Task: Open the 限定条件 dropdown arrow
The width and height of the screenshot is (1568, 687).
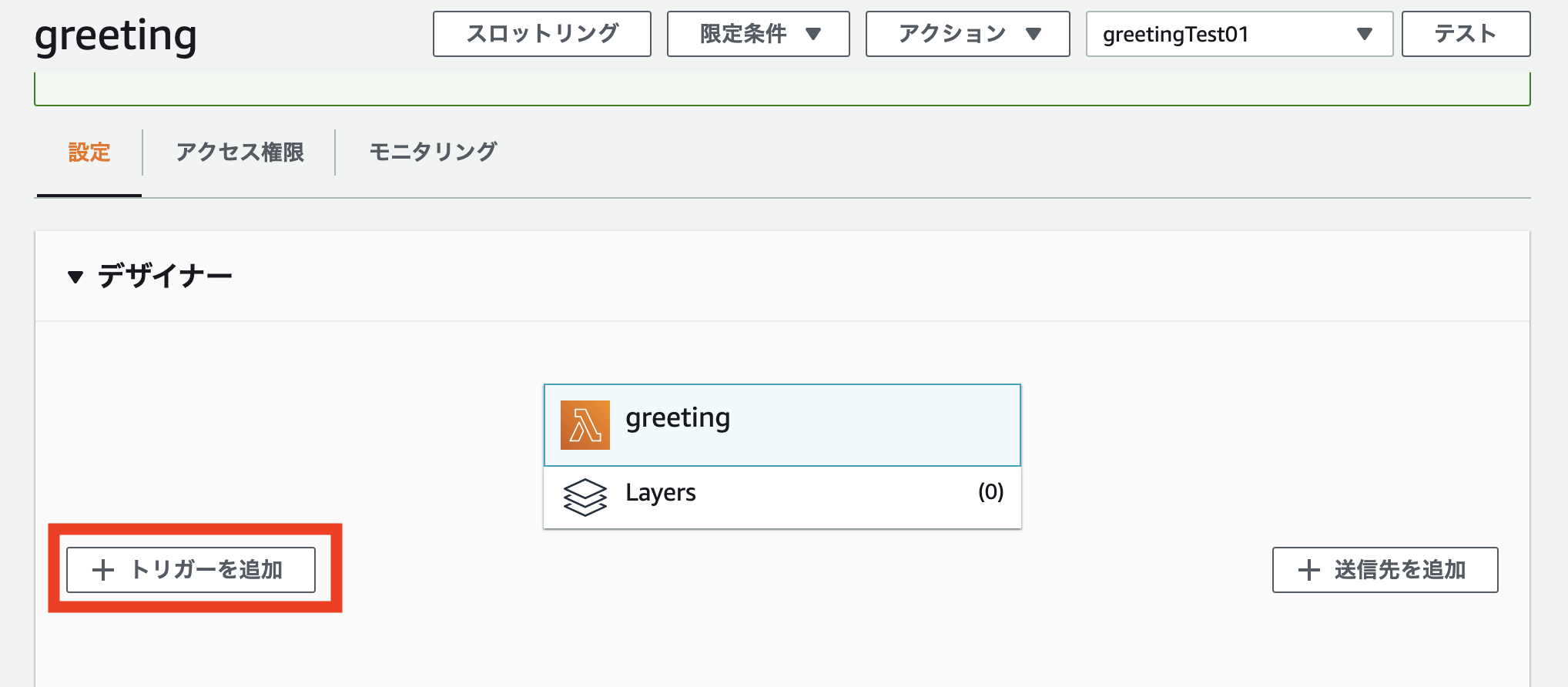Action: (813, 34)
